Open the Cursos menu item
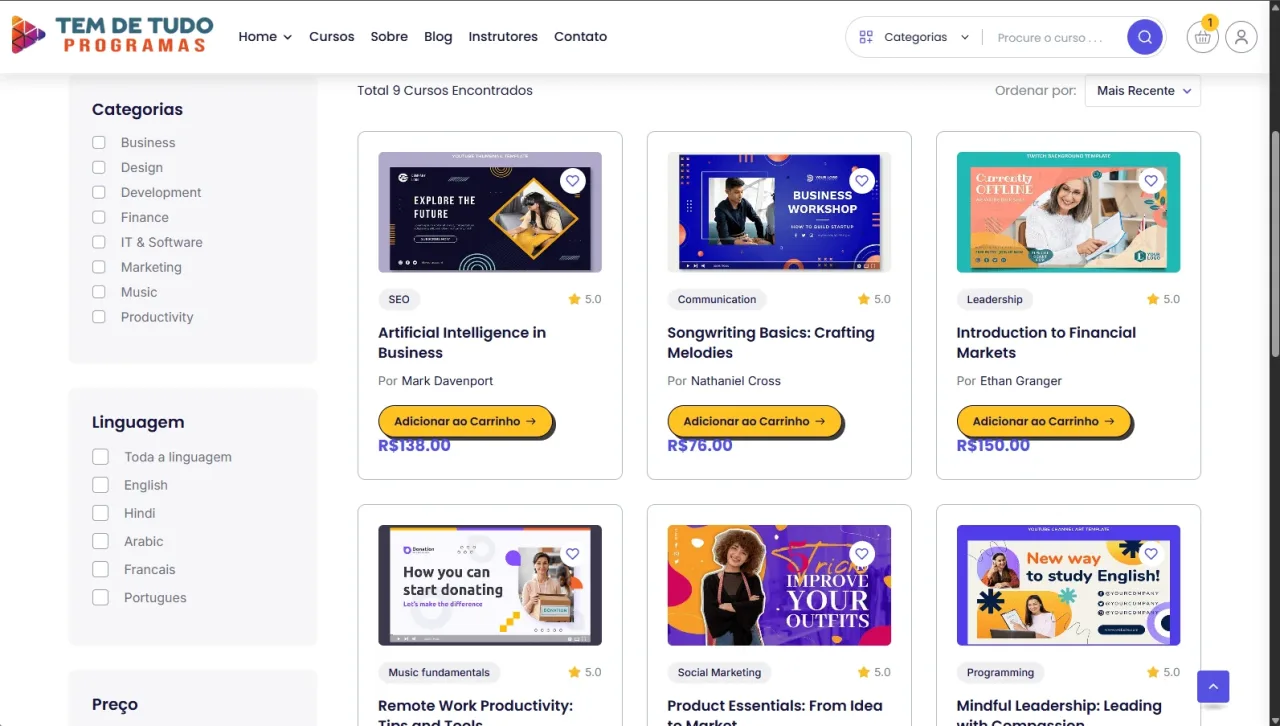The image size is (1280, 726). [x=332, y=36]
